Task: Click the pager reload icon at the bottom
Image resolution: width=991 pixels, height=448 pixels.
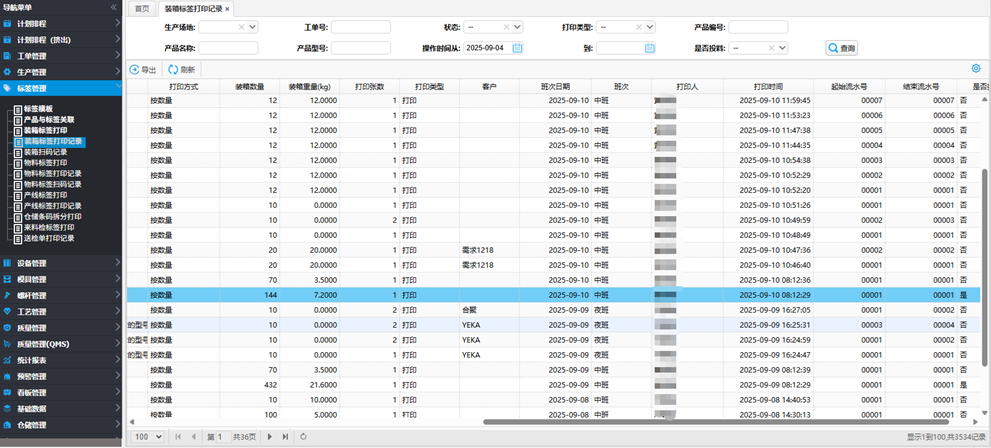Action: pyautogui.click(x=303, y=437)
